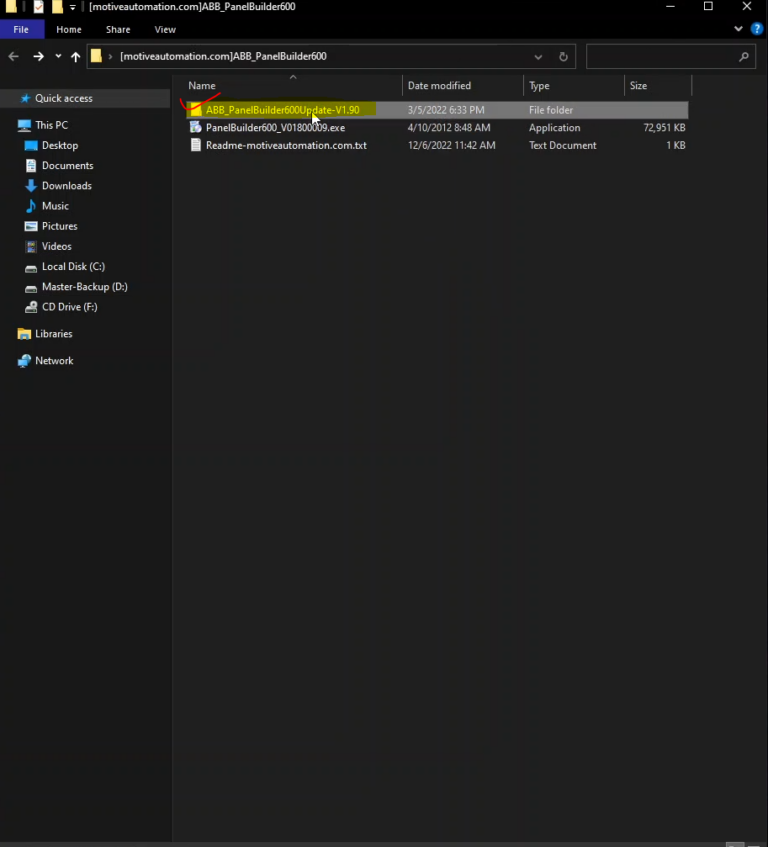Click the Back navigation arrow
This screenshot has height=847, width=768.
pyautogui.click(x=14, y=57)
